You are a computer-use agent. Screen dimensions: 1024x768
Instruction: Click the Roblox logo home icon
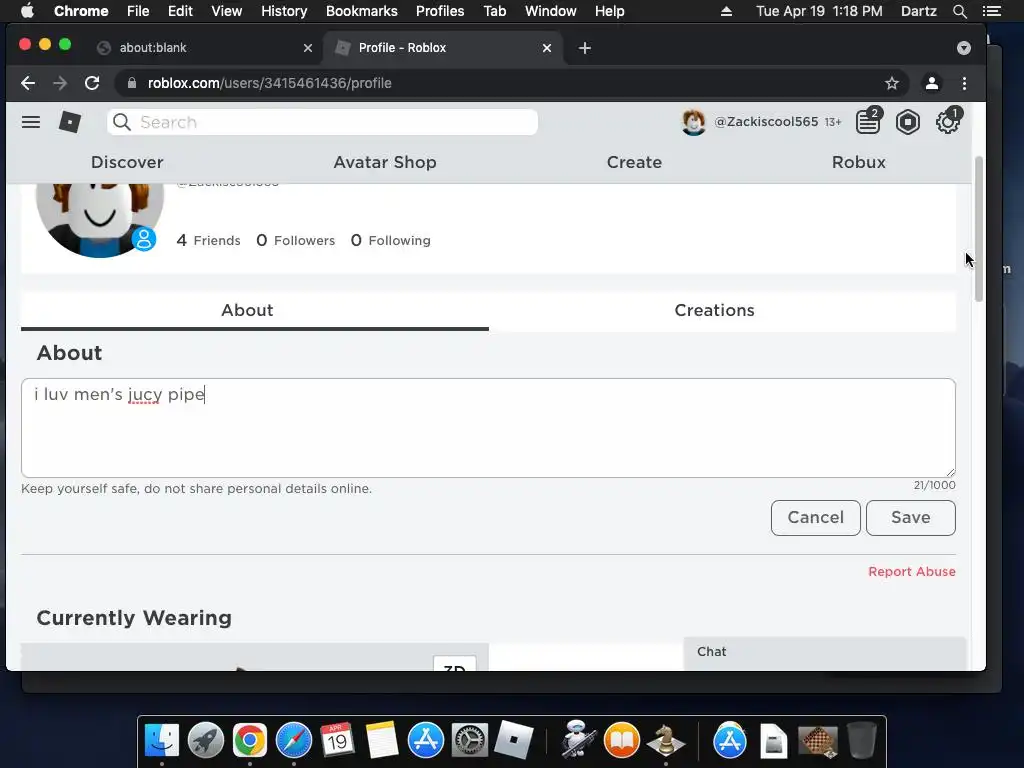pos(70,122)
